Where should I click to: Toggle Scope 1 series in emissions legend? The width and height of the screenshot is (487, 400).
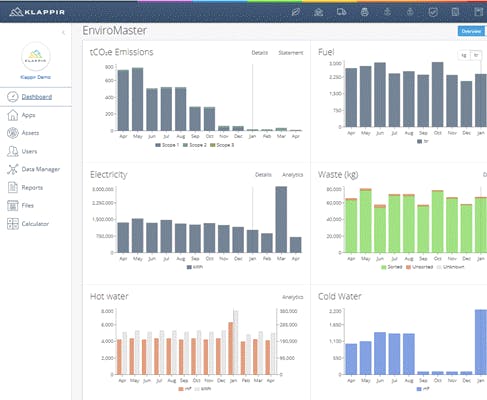167,145
